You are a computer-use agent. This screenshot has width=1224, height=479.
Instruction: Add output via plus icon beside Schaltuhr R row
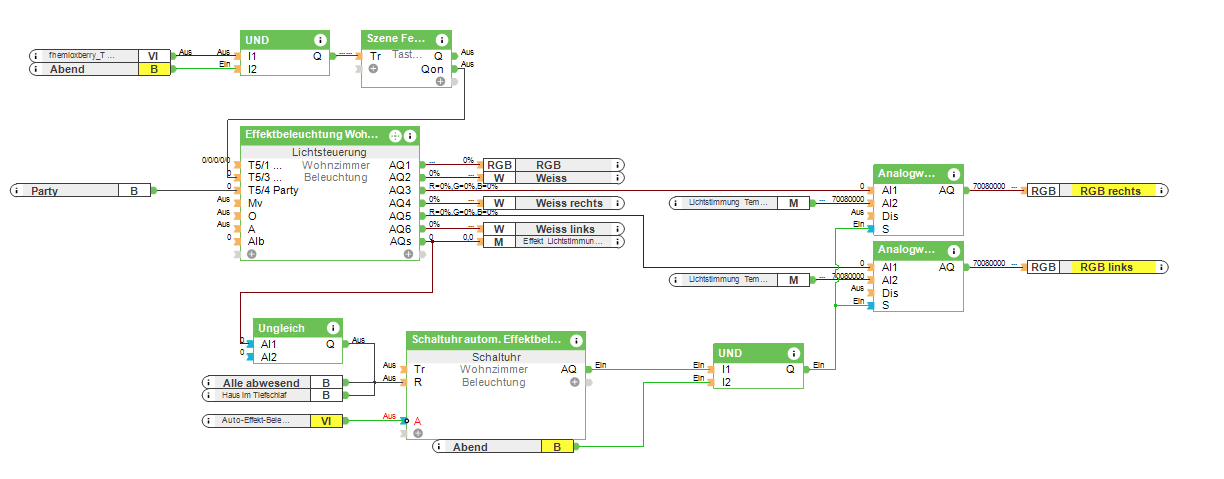coord(574,382)
